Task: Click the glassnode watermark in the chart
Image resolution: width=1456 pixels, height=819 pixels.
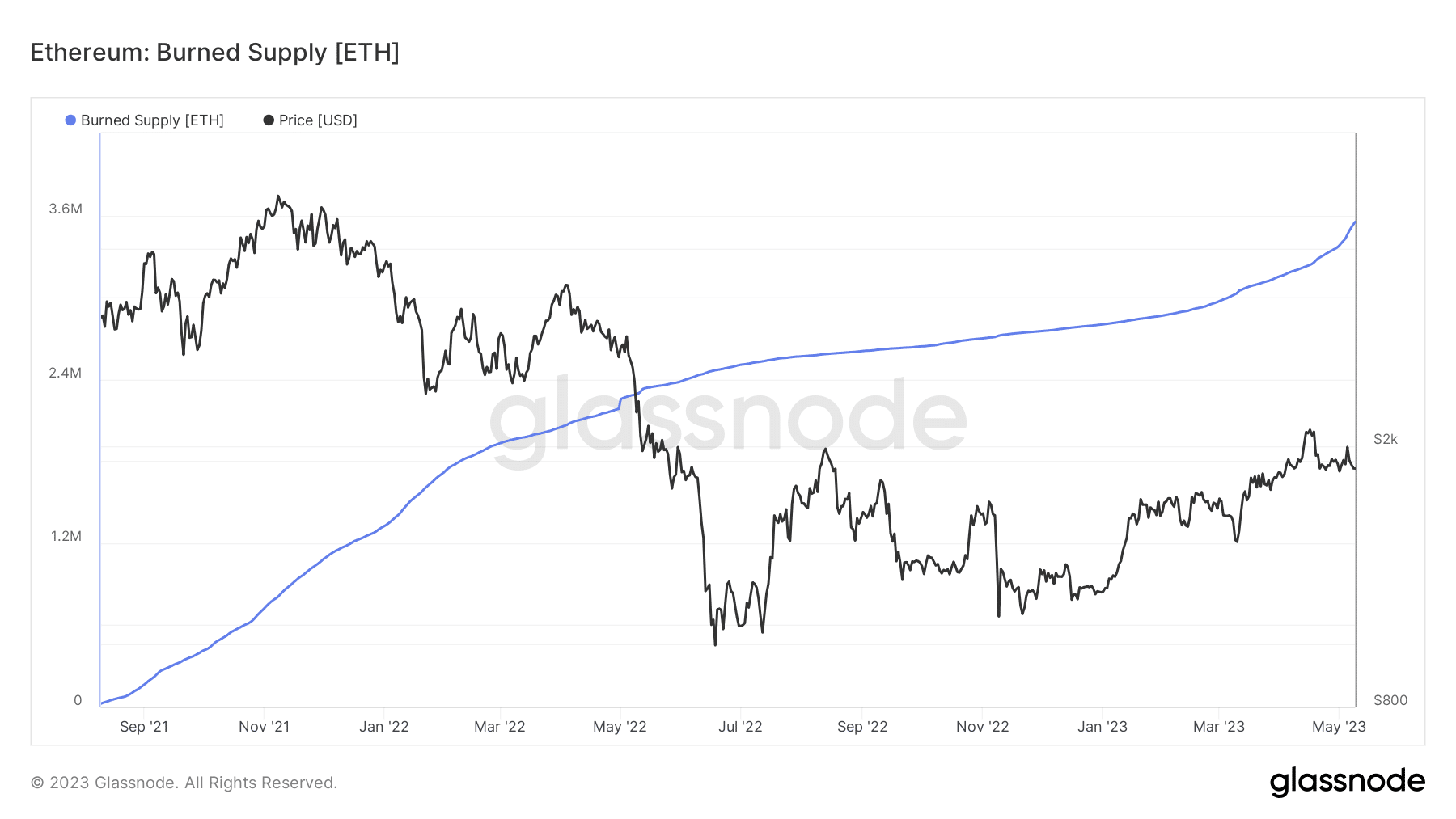Action: coord(727,418)
